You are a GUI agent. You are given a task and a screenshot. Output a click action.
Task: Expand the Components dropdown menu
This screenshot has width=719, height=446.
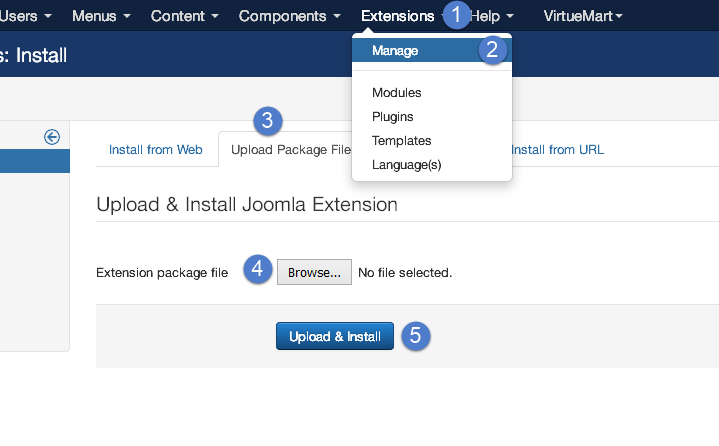click(289, 16)
